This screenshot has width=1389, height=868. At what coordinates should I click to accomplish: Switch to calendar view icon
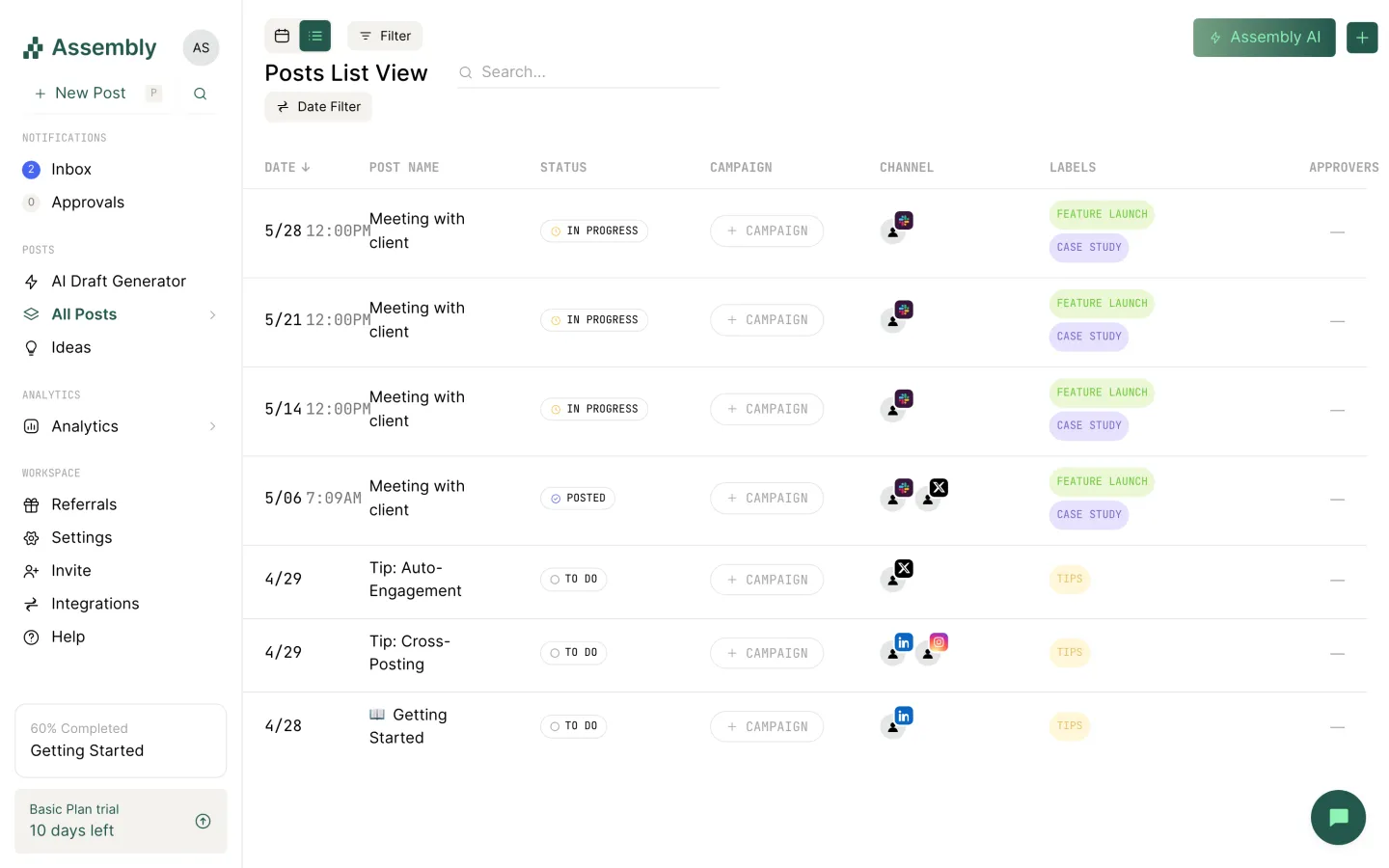[x=282, y=36]
